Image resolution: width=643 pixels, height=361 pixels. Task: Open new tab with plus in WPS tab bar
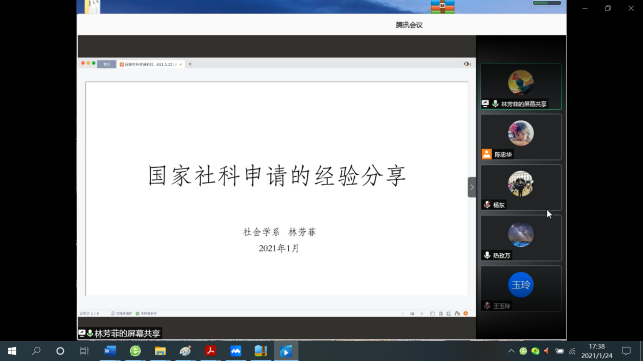[x=190, y=64]
